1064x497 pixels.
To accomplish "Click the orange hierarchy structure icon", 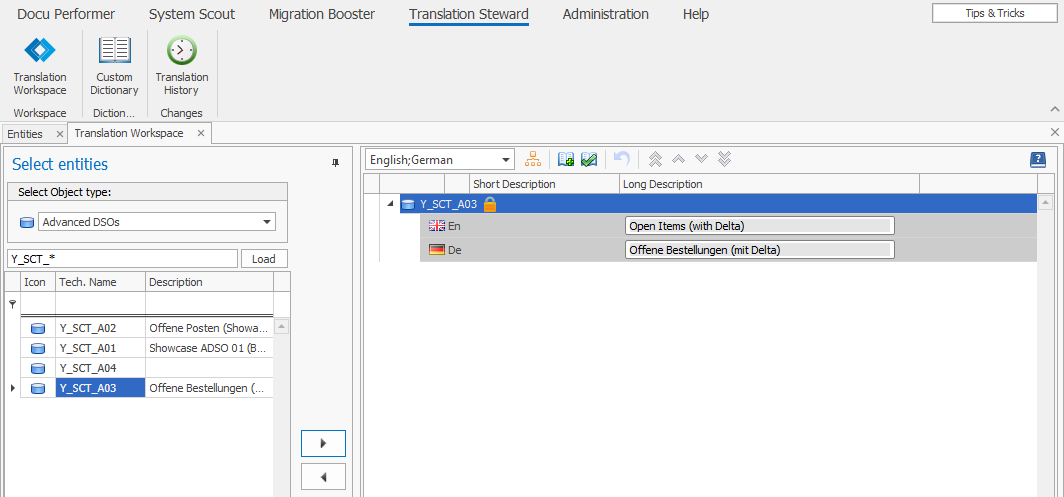I will [533, 160].
